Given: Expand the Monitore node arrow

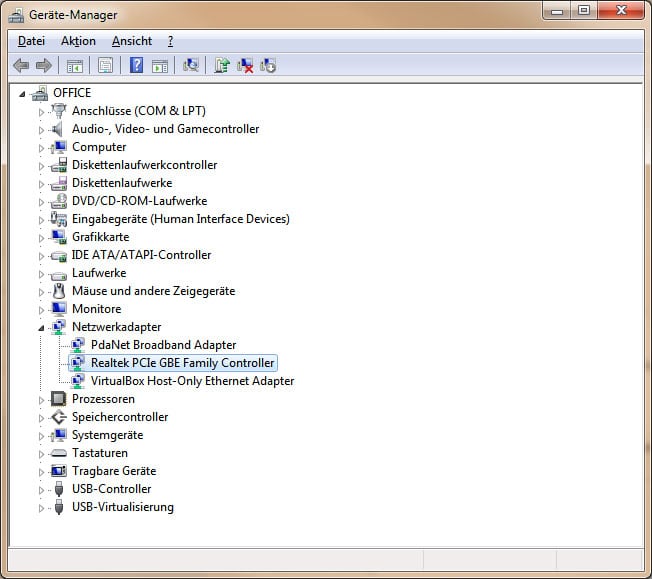Looking at the screenshot, I should (41, 310).
